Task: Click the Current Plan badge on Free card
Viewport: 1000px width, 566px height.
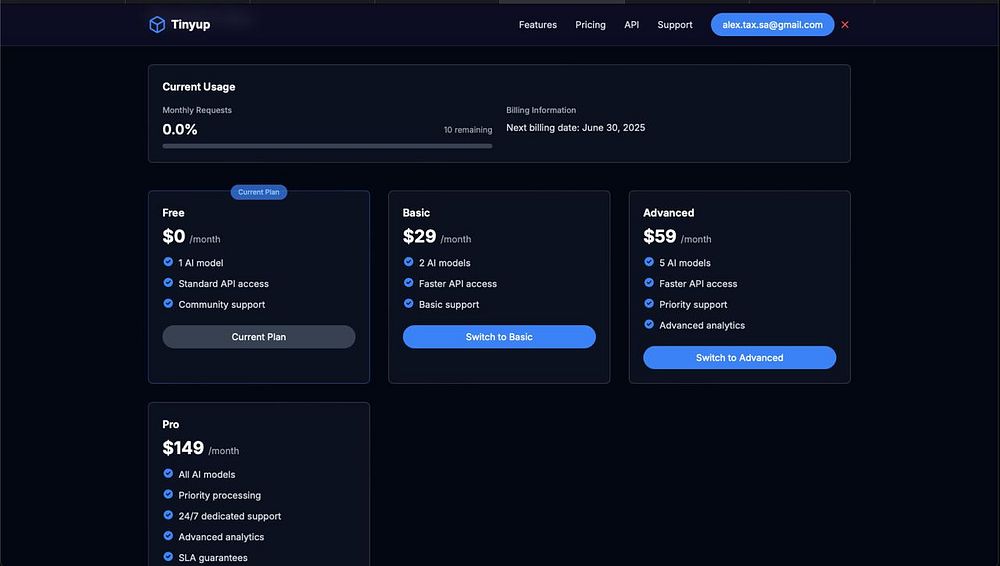Action: [259, 191]
